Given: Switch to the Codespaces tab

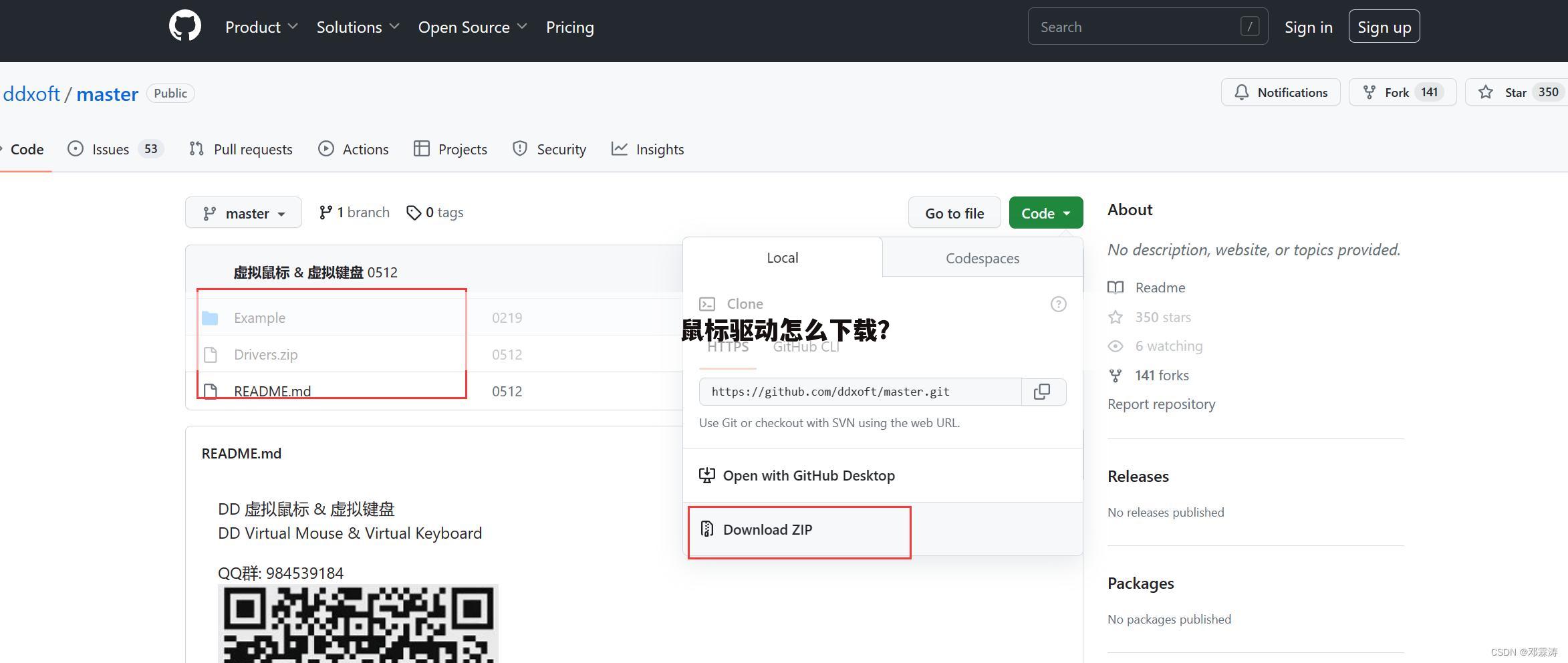Looking at the screenshot, I should tap(982, 258).
